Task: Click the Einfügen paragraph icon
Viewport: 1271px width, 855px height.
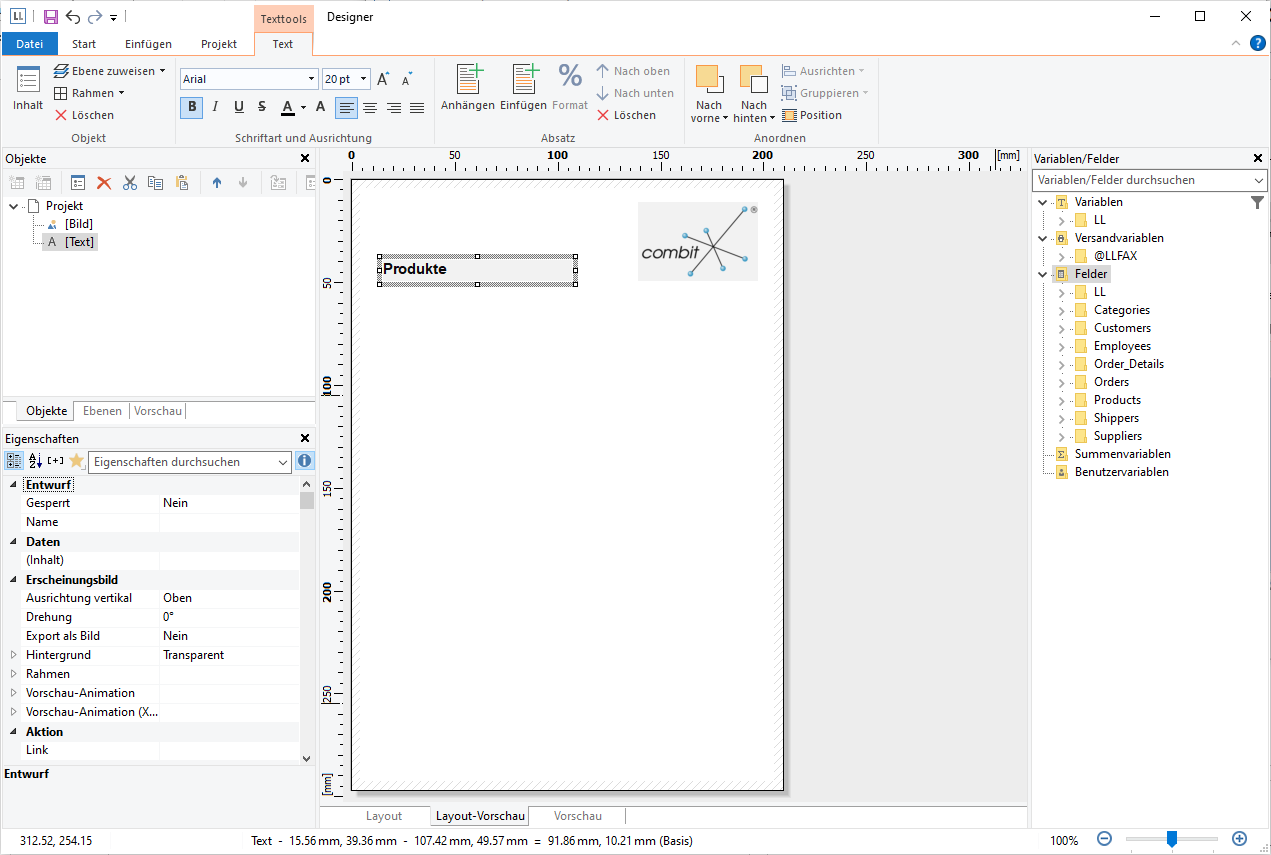Action: (x=523, y=80)
